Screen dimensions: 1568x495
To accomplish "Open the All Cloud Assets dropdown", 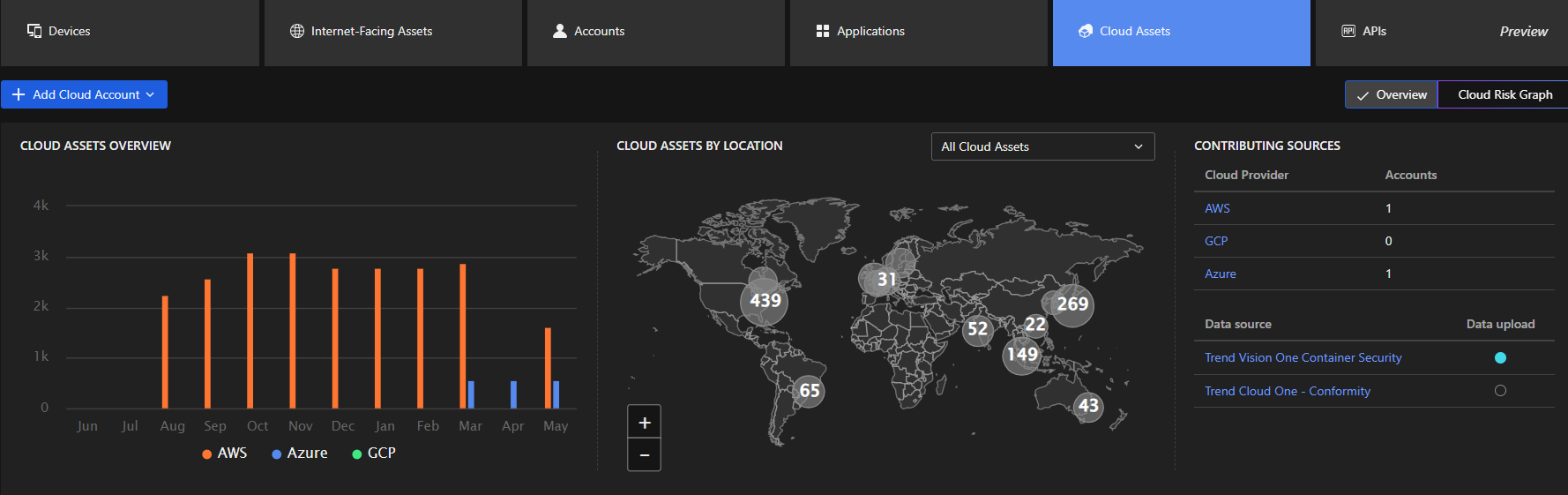I will click(1042, 146).
